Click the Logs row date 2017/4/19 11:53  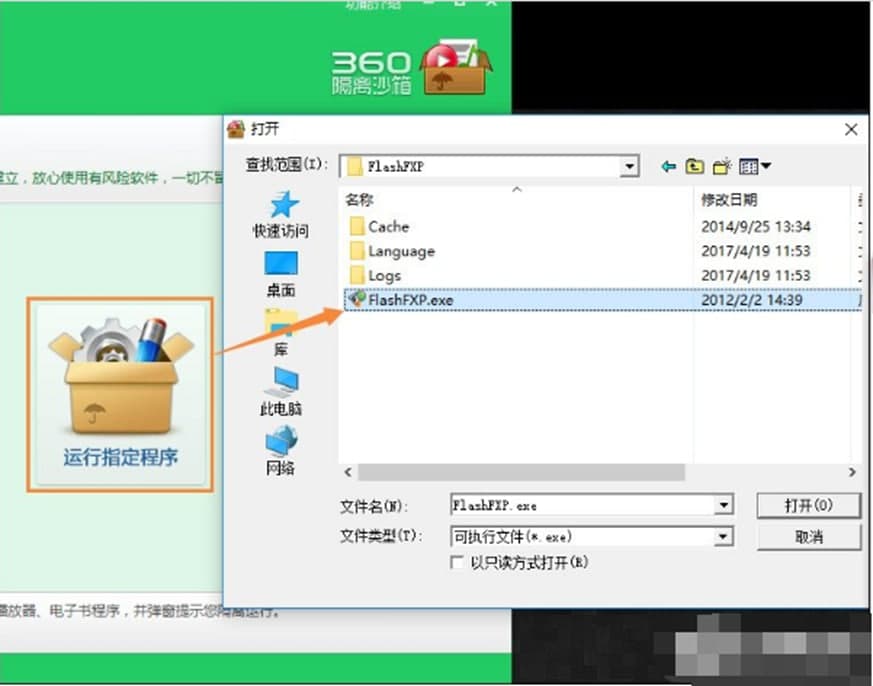(756, 276)
